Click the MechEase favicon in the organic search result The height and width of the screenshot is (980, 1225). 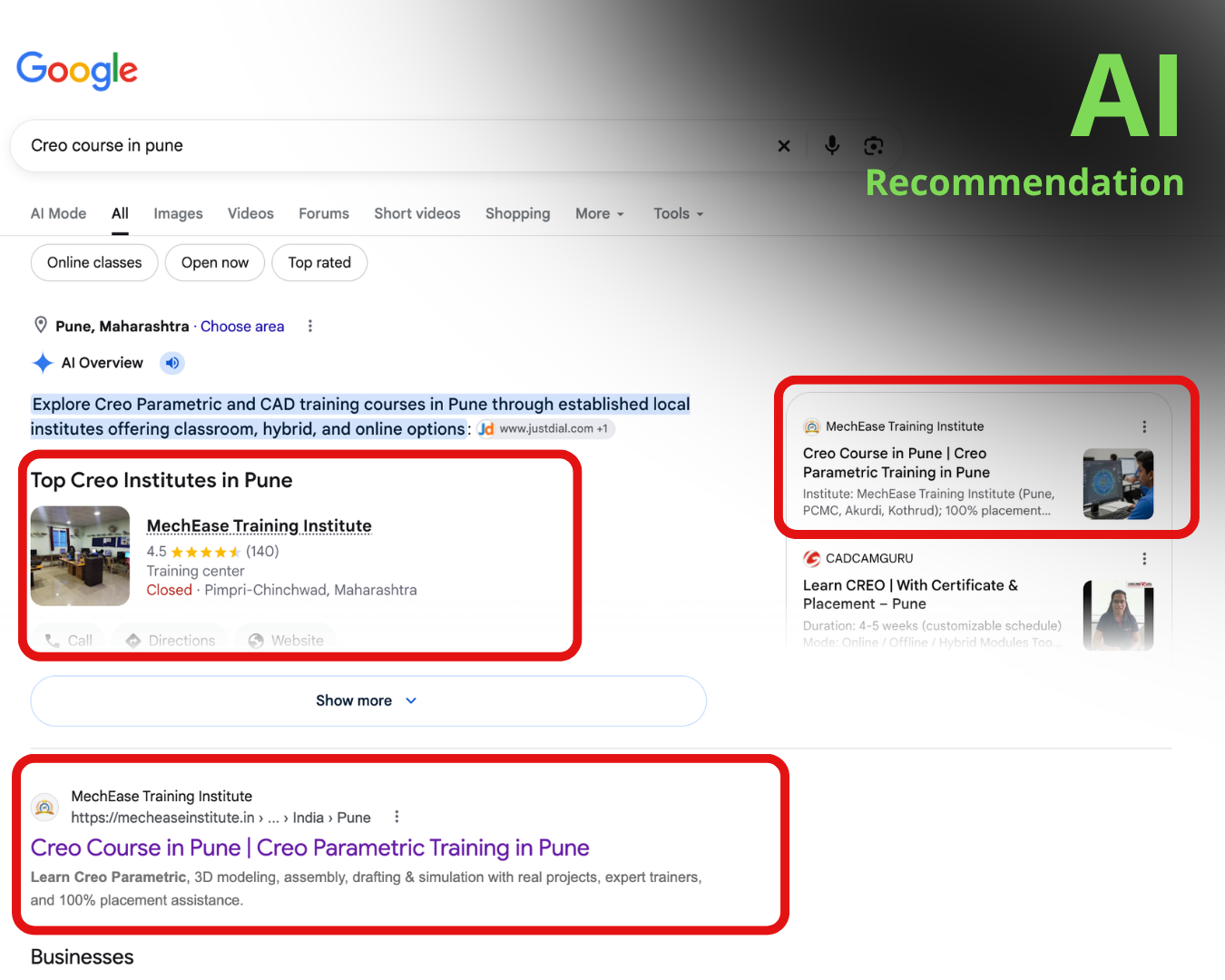45,807
